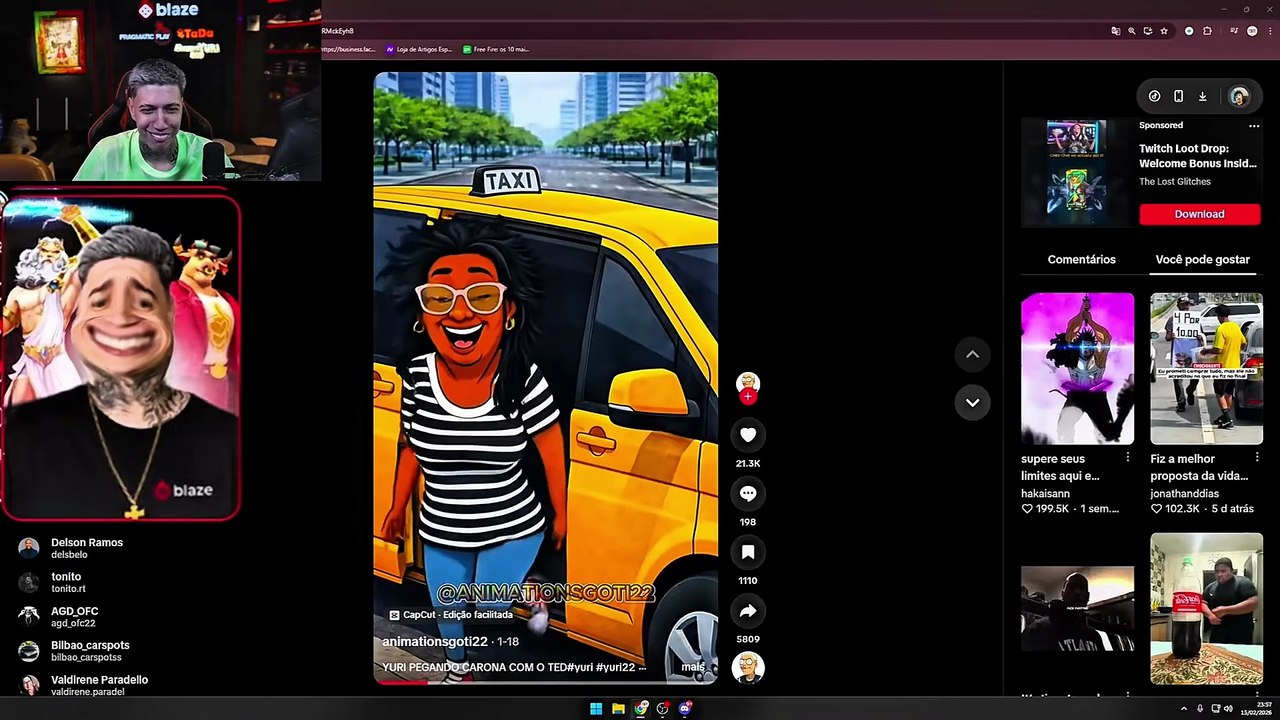This screenshot has height=720, width=1280.
Task: Click the jonathanddias author name
Action: (1185, 493)
